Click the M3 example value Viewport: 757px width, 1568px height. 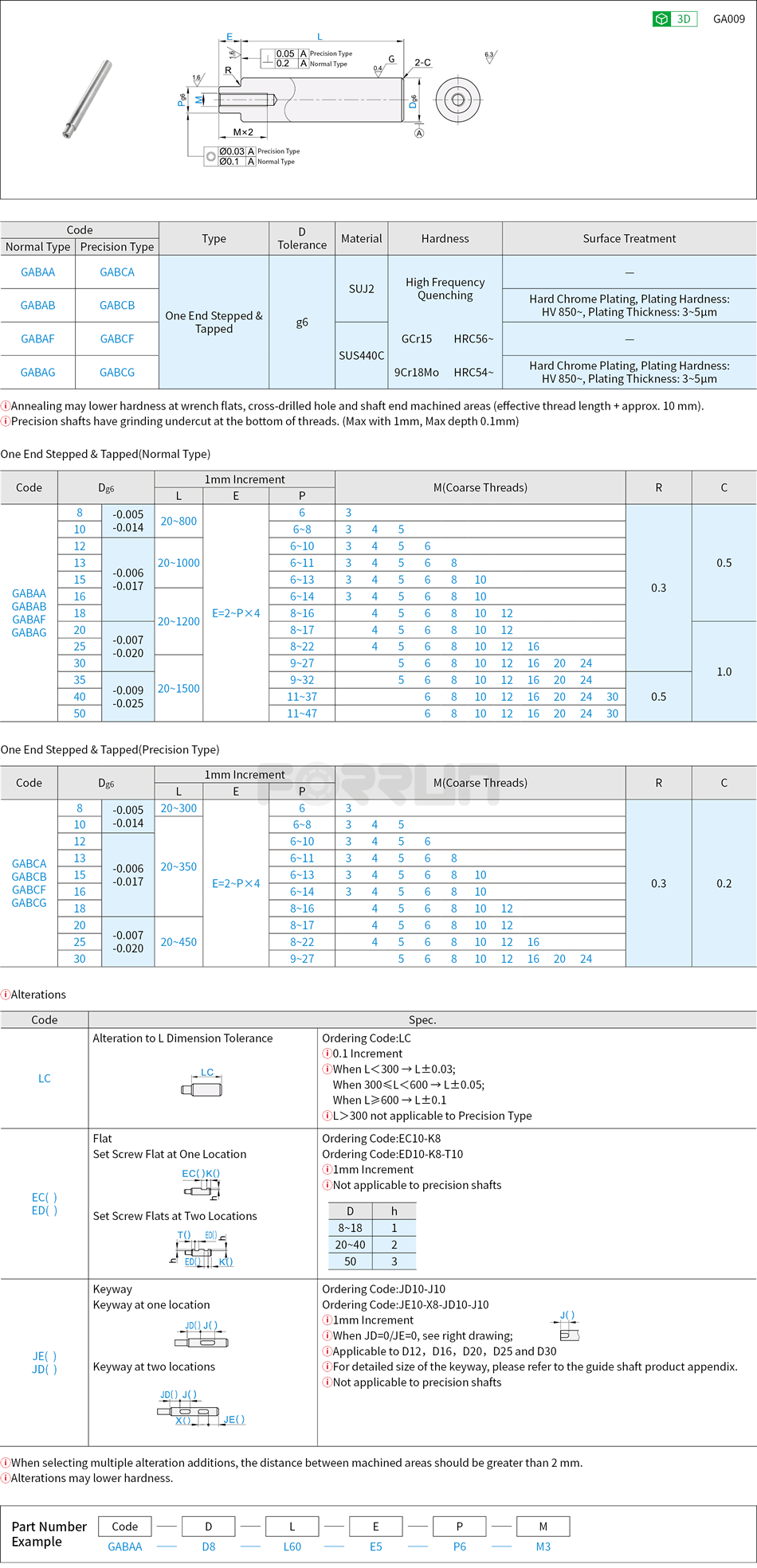(x=543, y=1547)
